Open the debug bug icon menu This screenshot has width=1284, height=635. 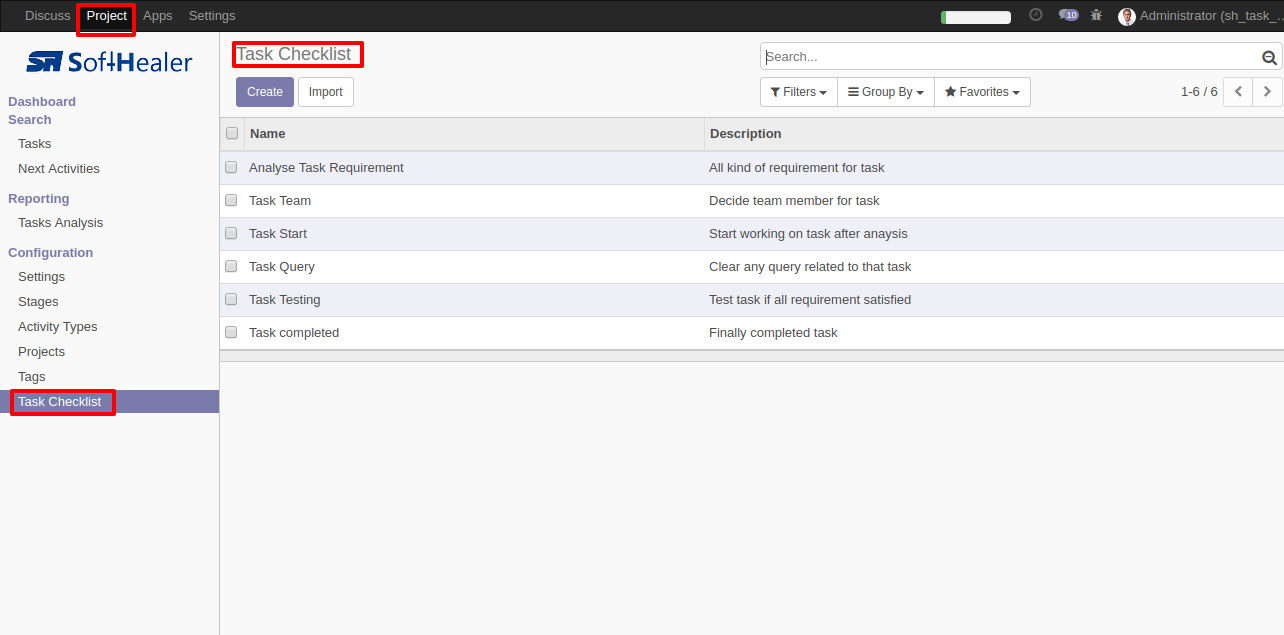click(1097, 15)
